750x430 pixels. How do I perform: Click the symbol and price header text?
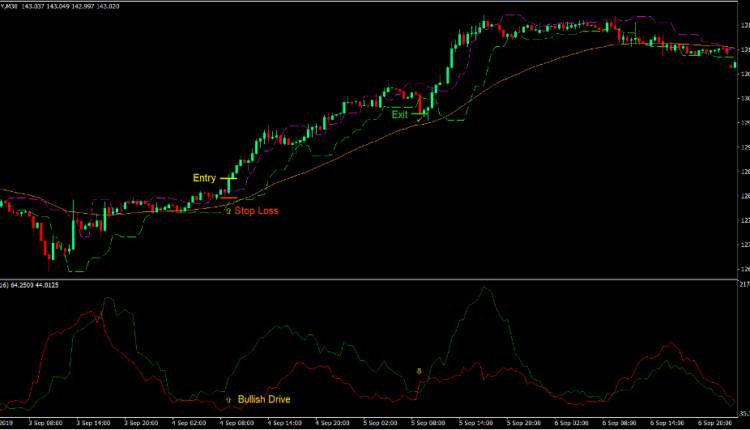(60, 5)
